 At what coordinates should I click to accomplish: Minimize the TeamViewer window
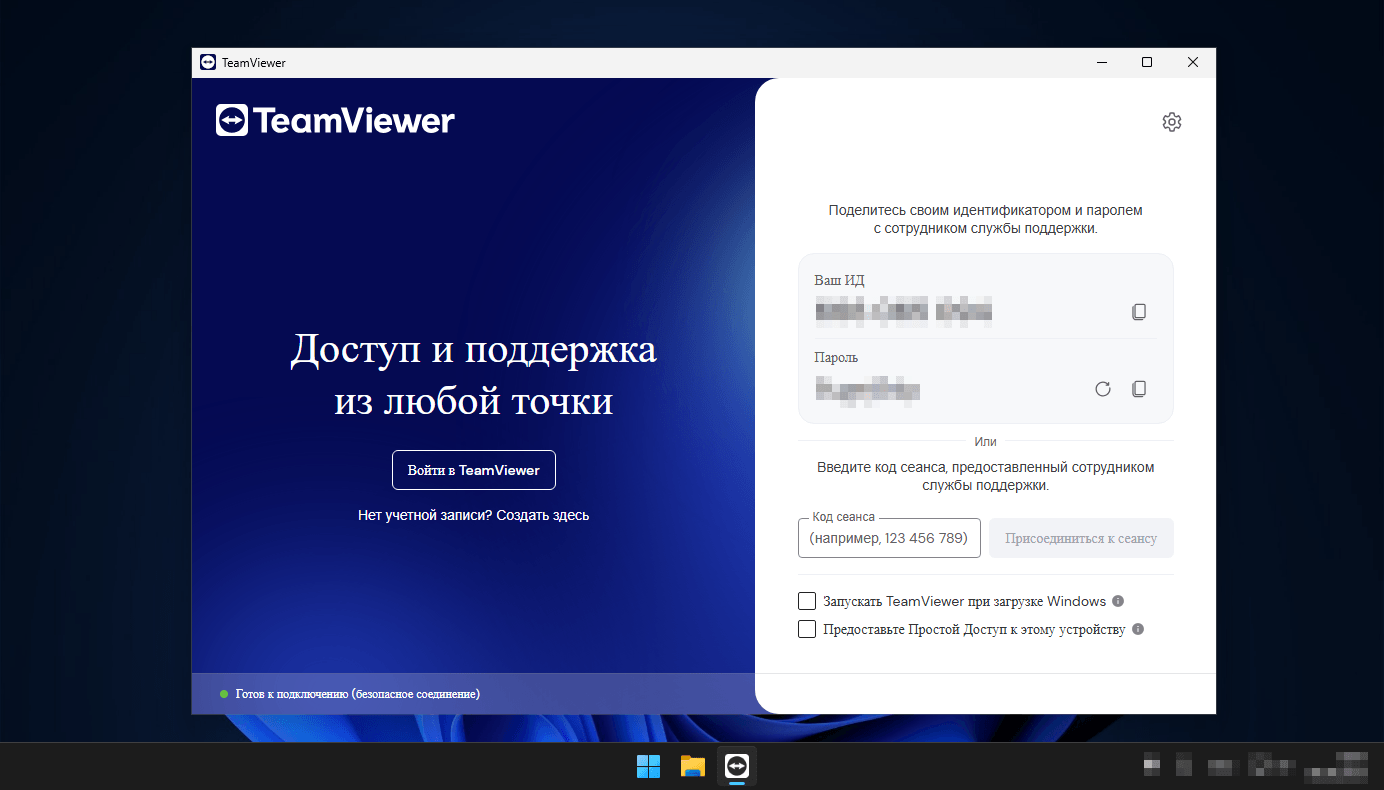coord(1101,62)
